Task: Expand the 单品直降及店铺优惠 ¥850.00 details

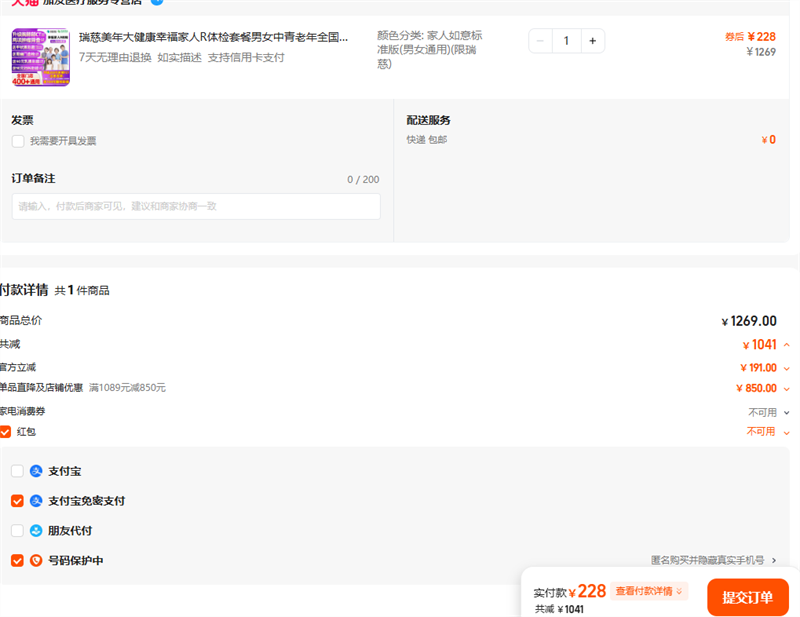Action: [x=786, y=389]
